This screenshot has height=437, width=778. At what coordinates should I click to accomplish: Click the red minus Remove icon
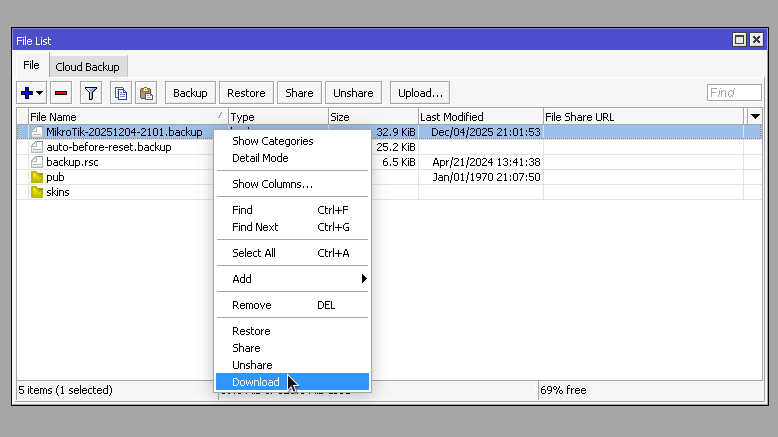61,93
